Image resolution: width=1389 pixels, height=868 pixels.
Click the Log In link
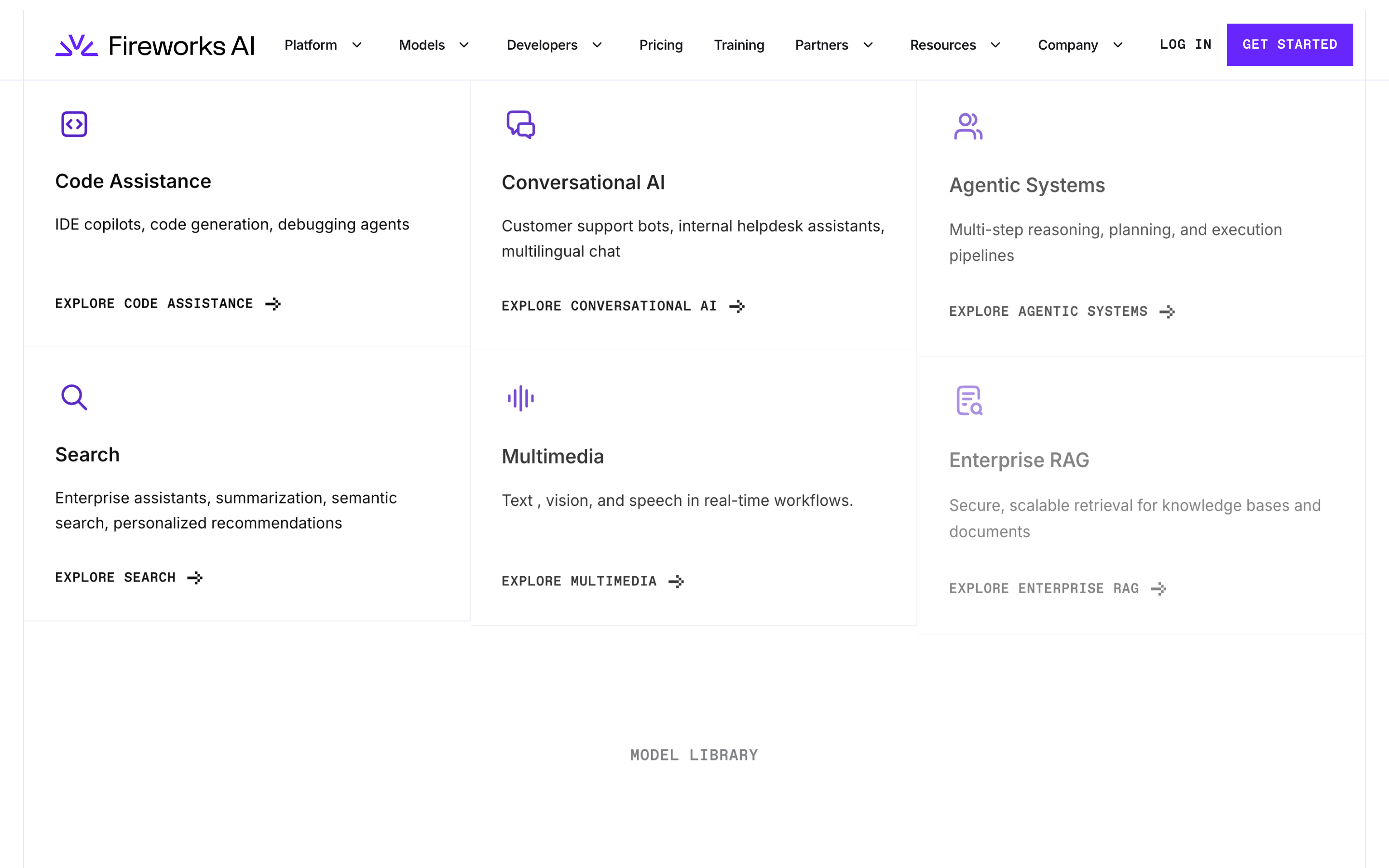point(1185,44)
